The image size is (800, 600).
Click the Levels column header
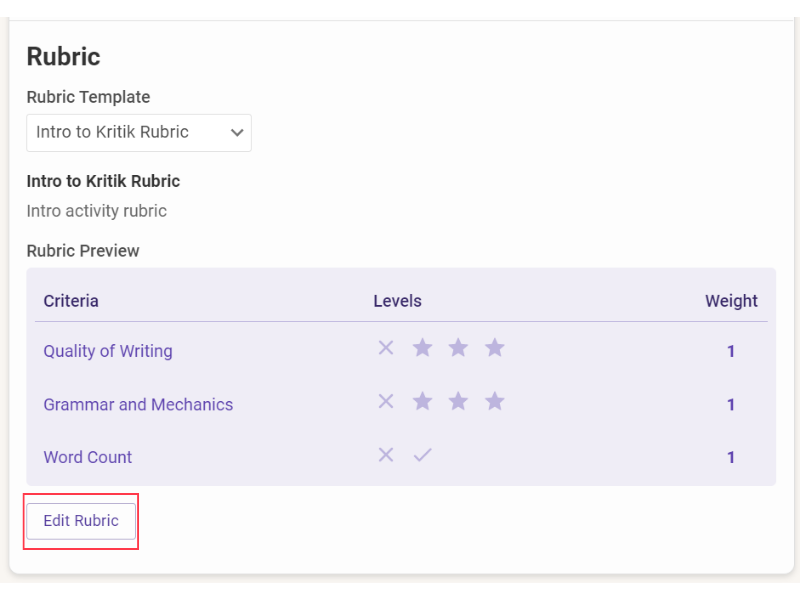point(397,301)
